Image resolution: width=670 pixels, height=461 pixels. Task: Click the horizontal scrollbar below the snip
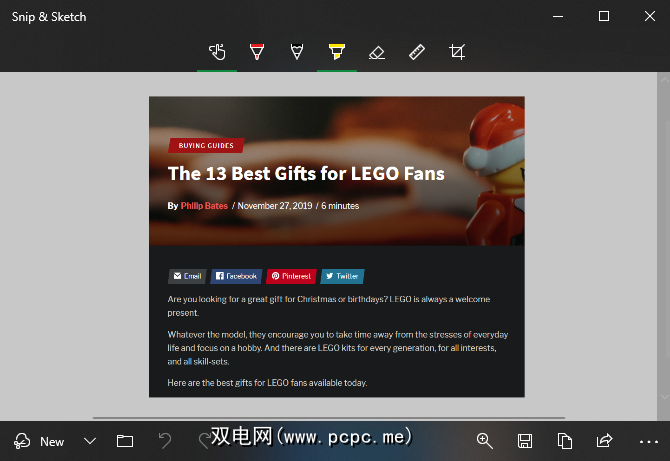point(329,417)
